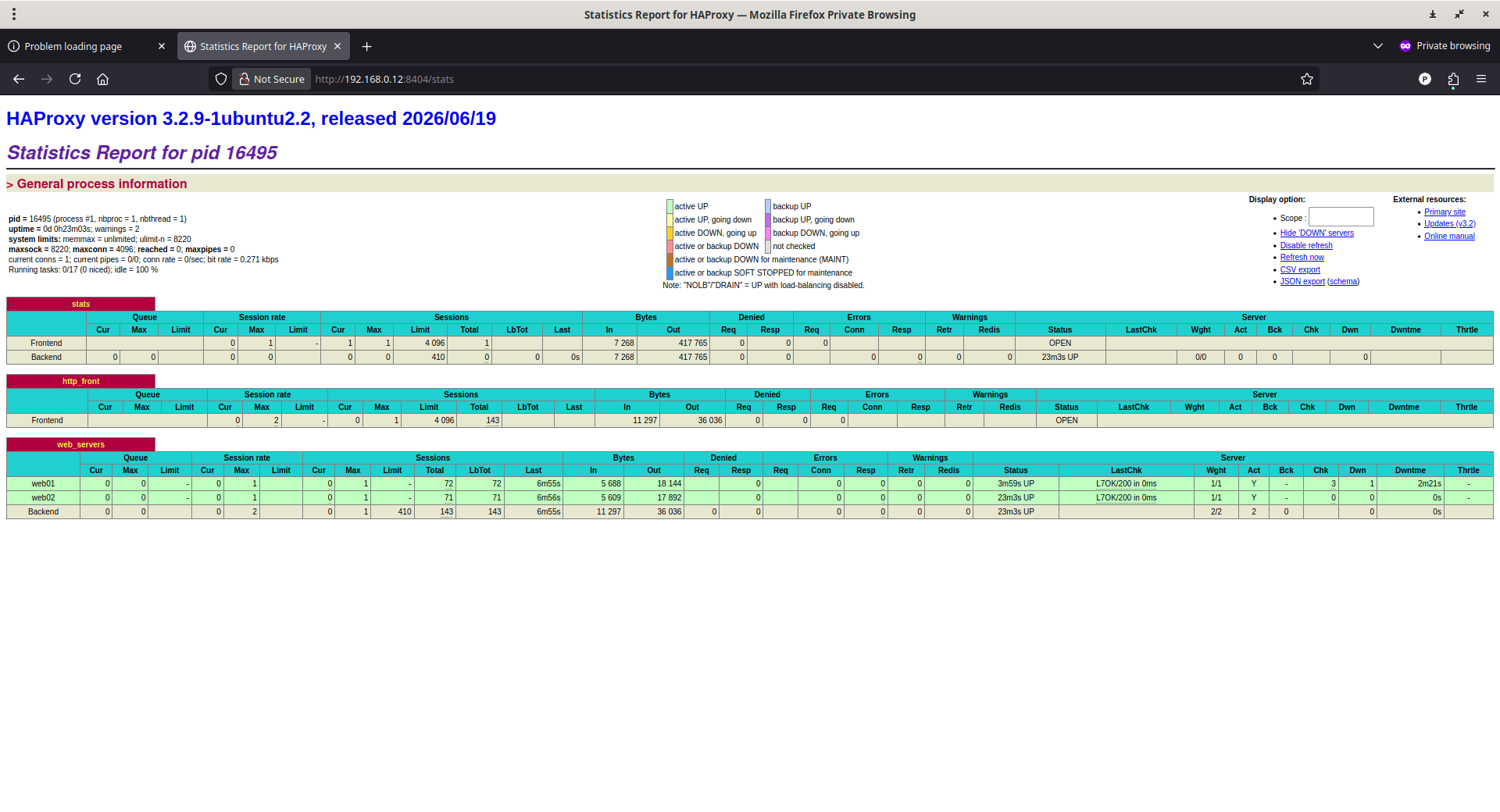Click web01 status 3m59s UP cell
The height and width of the screenshot is (812, 1500).
point(1016,483)
